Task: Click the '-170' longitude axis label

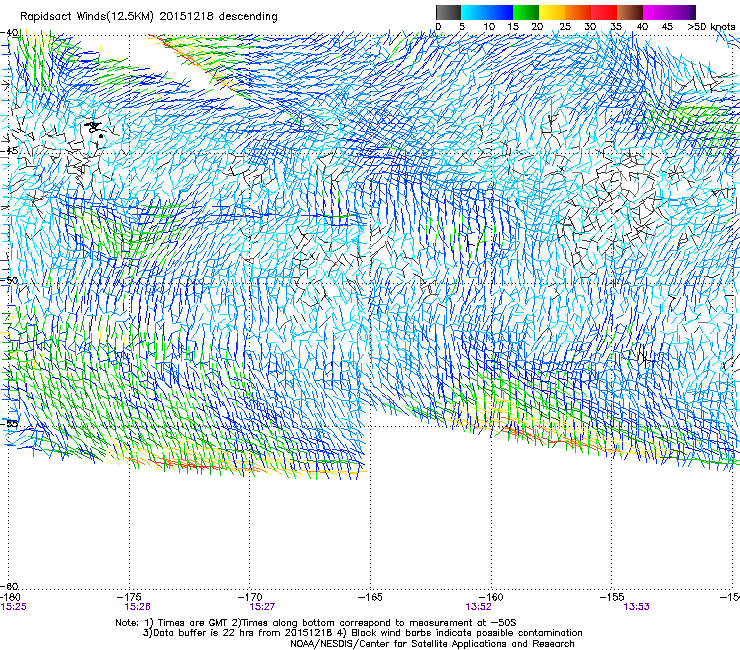Action: point(250,598)
